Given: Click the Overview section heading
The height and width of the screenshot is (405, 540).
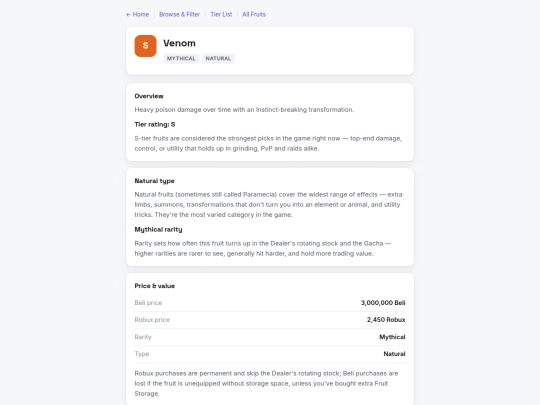Looking at the screenshot, I should (149, 96).
